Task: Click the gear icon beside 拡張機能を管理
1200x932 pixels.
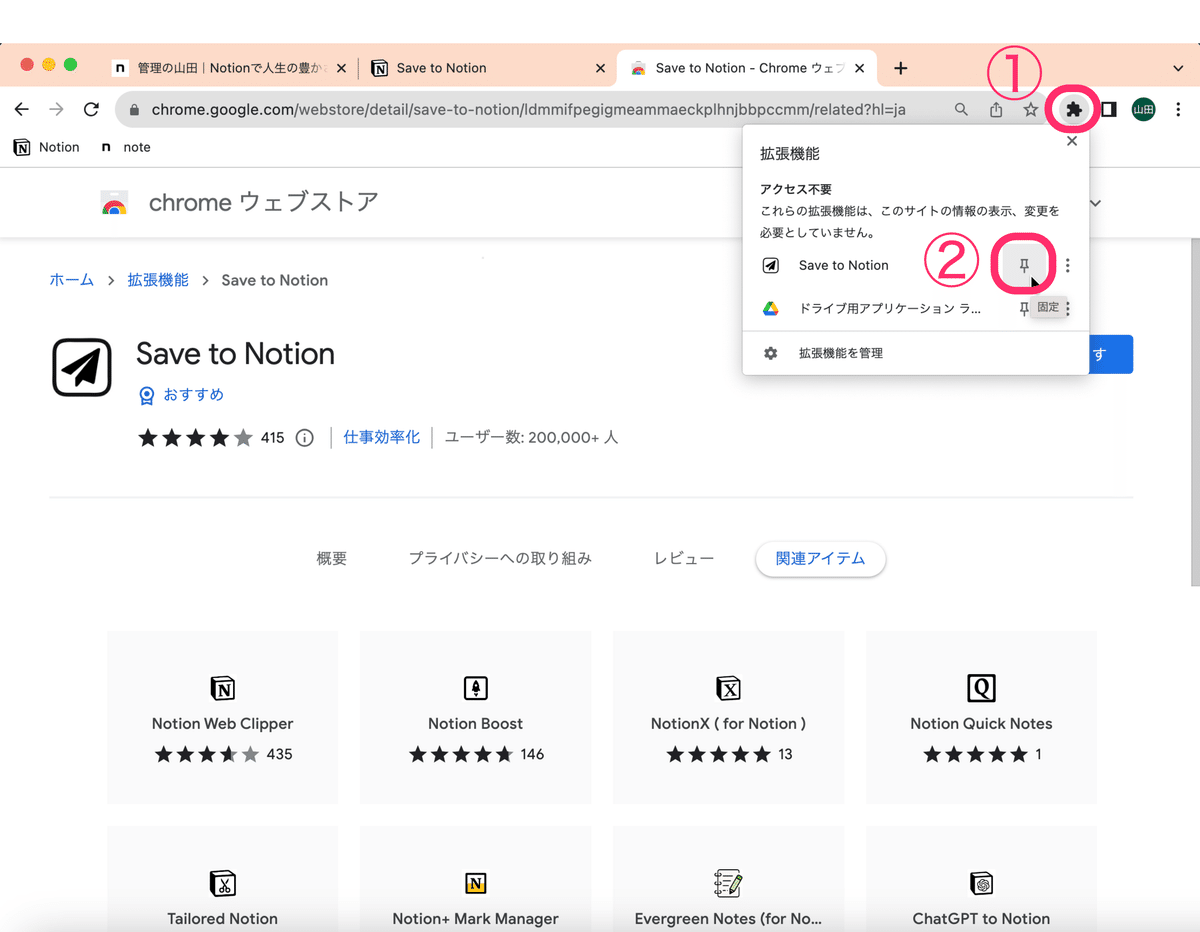Action: (x=770, y=352)
